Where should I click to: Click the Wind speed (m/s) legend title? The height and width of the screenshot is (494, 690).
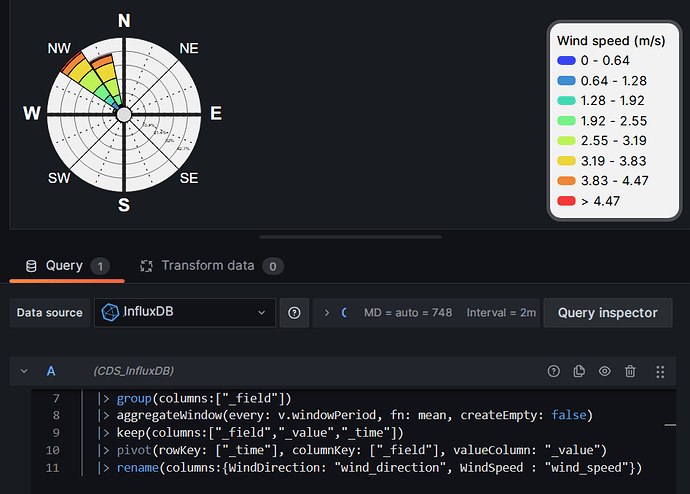coord(611,41)
